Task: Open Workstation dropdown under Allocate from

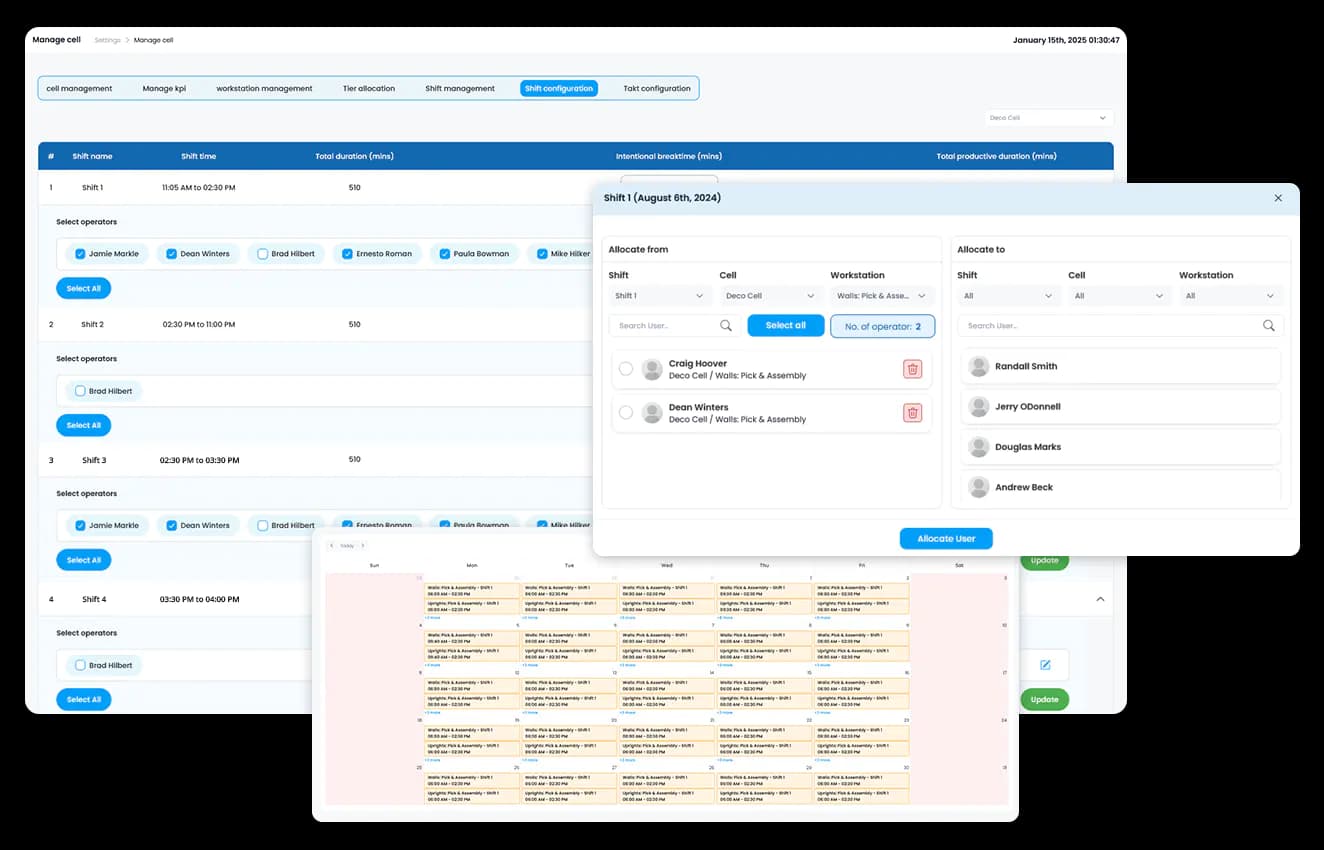Action: 882,296
